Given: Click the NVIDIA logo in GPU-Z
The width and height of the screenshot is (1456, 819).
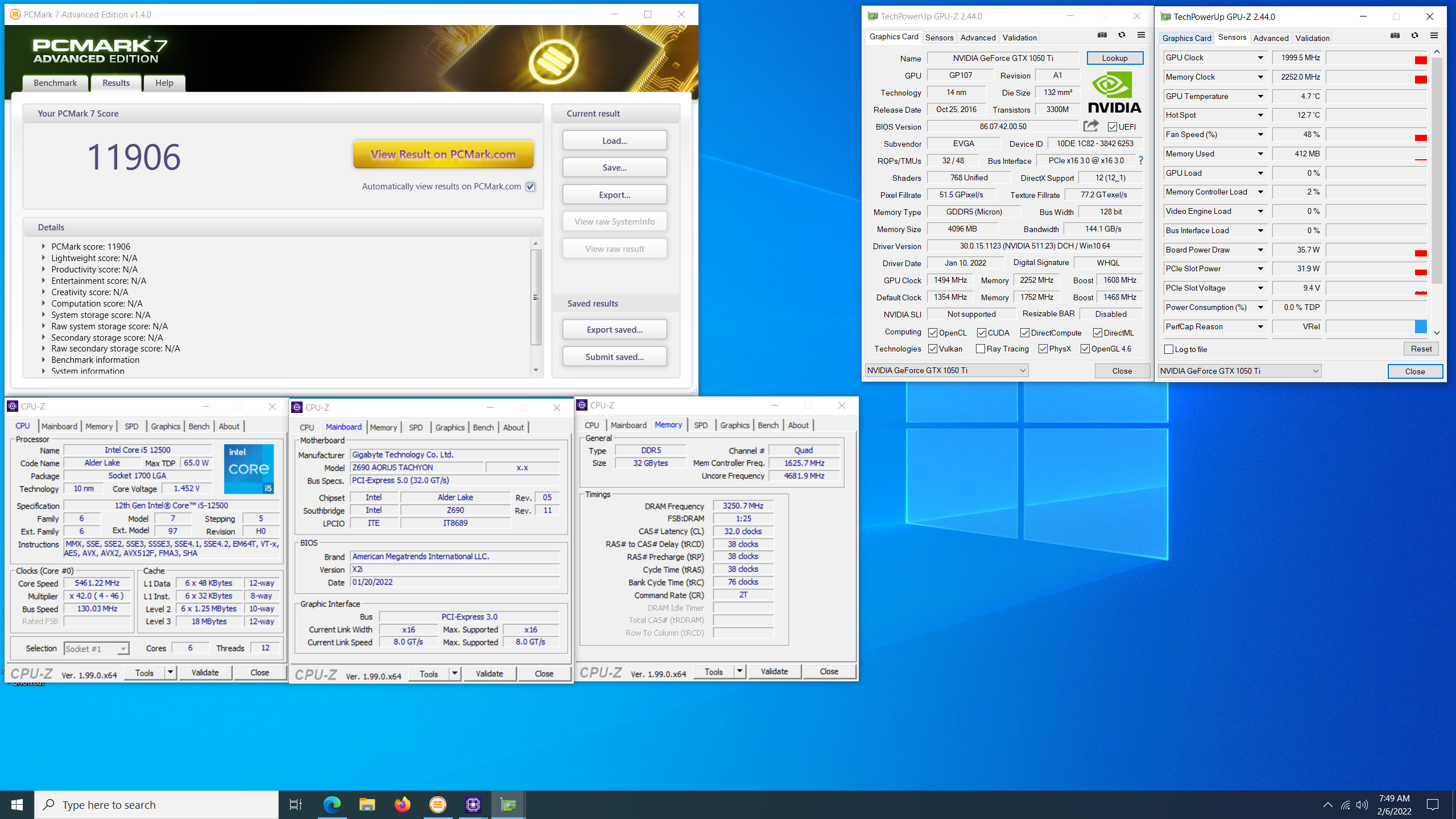Looking at the screenshot, I should 1114,93.
